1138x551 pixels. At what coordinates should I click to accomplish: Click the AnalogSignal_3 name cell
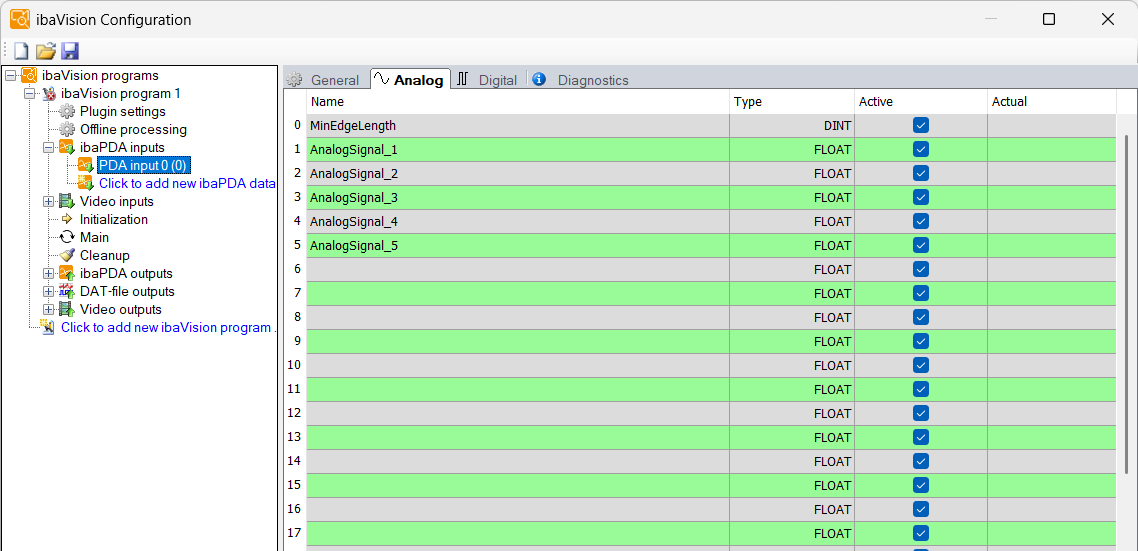[x=517, y=197]
